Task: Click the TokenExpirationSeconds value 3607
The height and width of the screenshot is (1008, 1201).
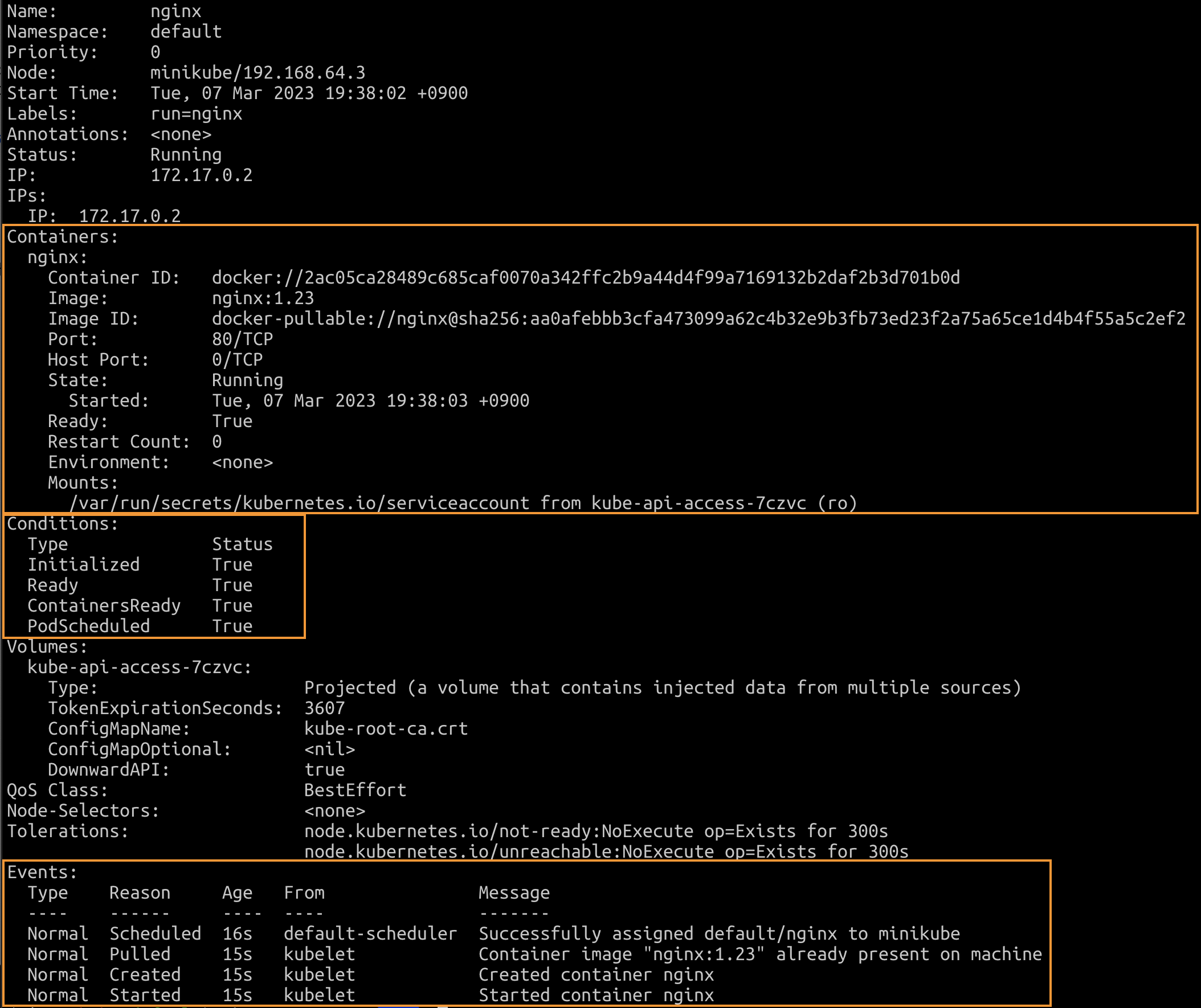Action: tap(324, 708)
